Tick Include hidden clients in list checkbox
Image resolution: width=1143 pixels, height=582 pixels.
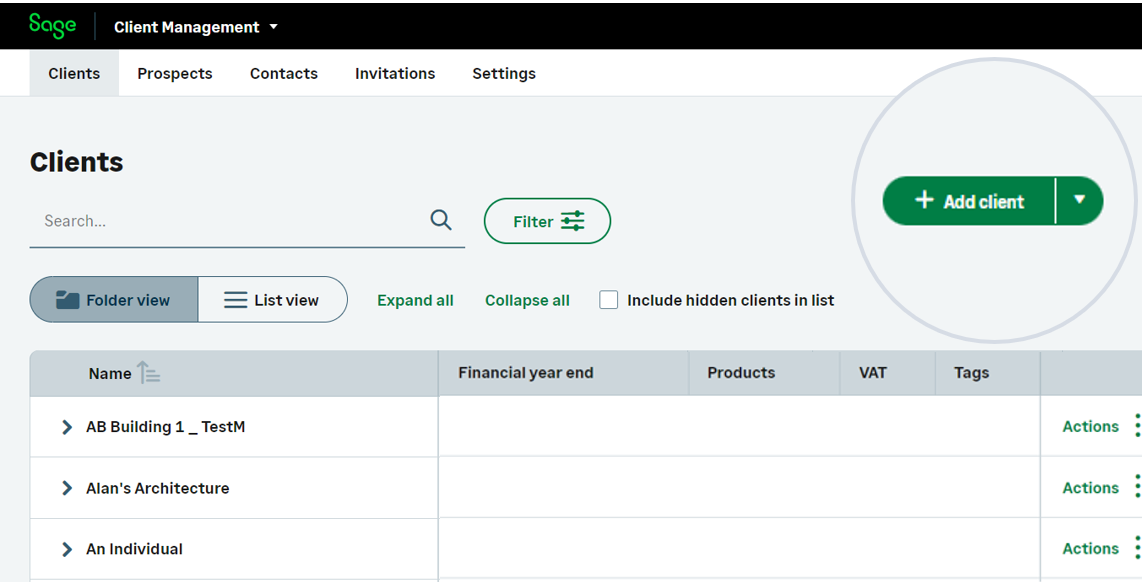click(608, 300)
